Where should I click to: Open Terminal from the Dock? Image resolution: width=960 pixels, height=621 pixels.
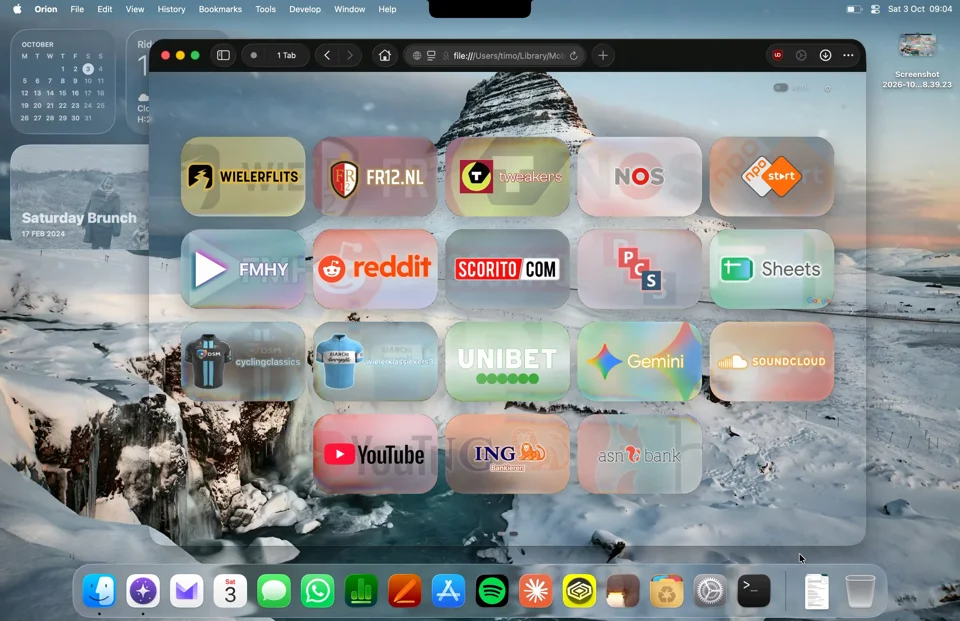[x=754, y=591]
